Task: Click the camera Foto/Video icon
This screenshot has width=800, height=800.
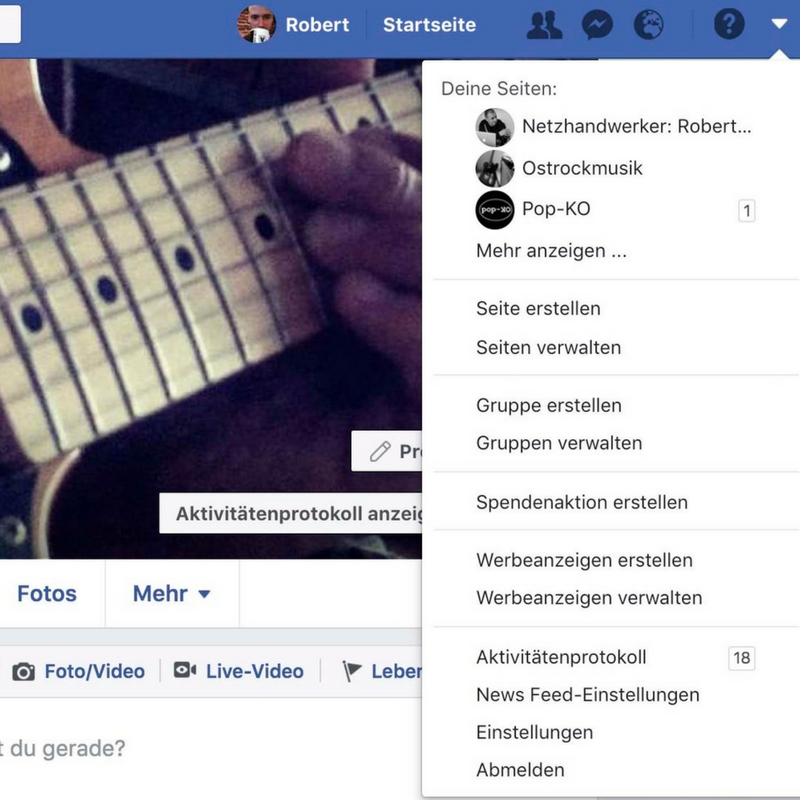Action: tap(23, 671)
